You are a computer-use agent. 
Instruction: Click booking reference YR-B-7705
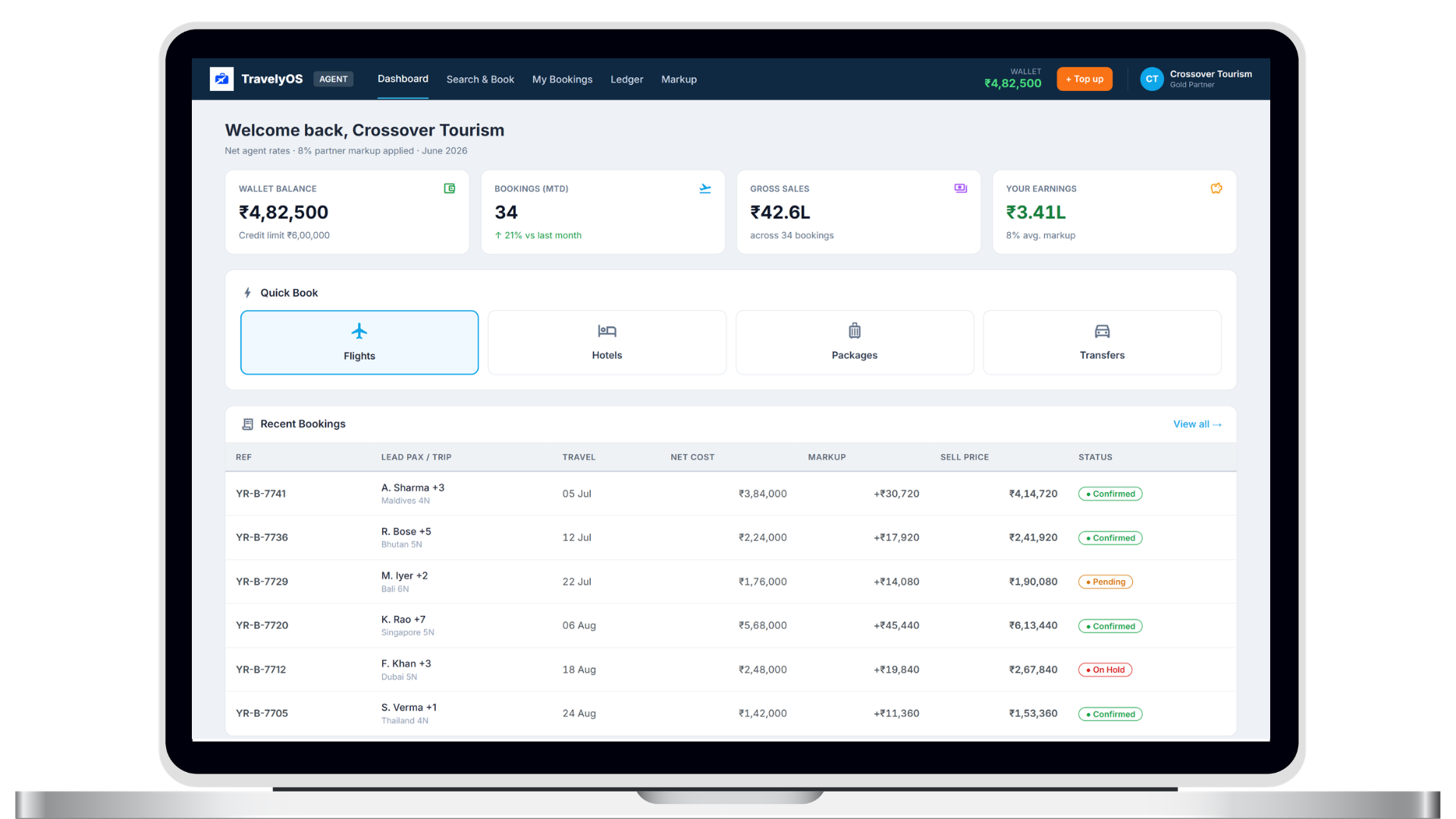click(262, 714)
